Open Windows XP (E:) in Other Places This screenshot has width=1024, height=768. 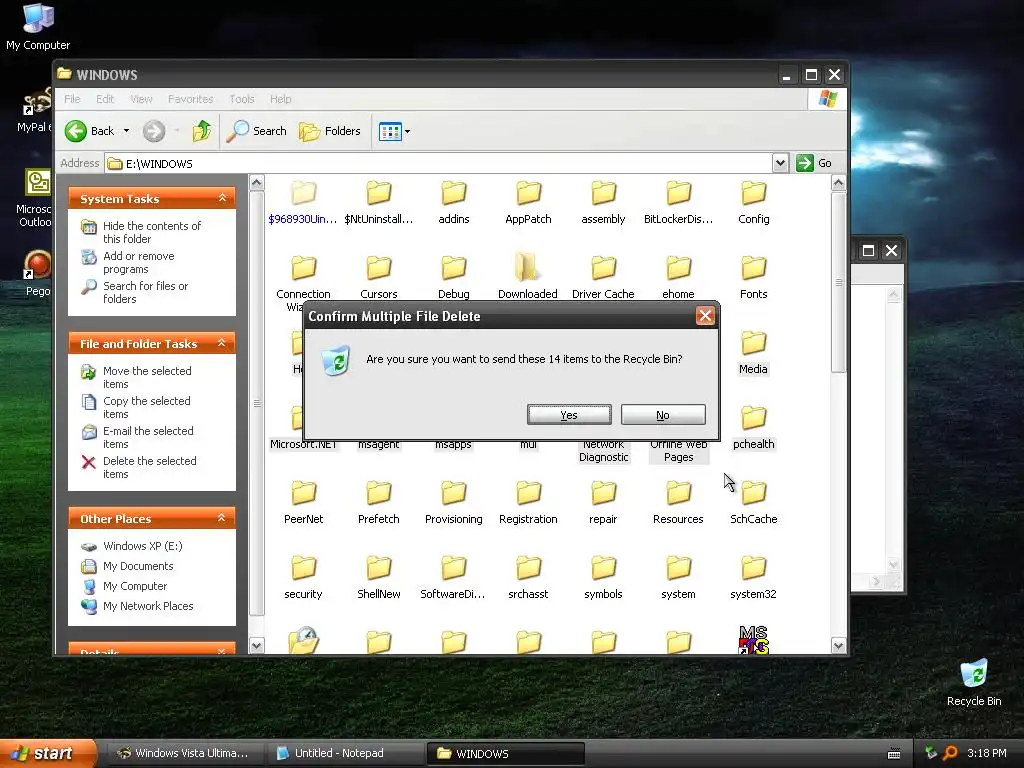click(x=142, y=546)
